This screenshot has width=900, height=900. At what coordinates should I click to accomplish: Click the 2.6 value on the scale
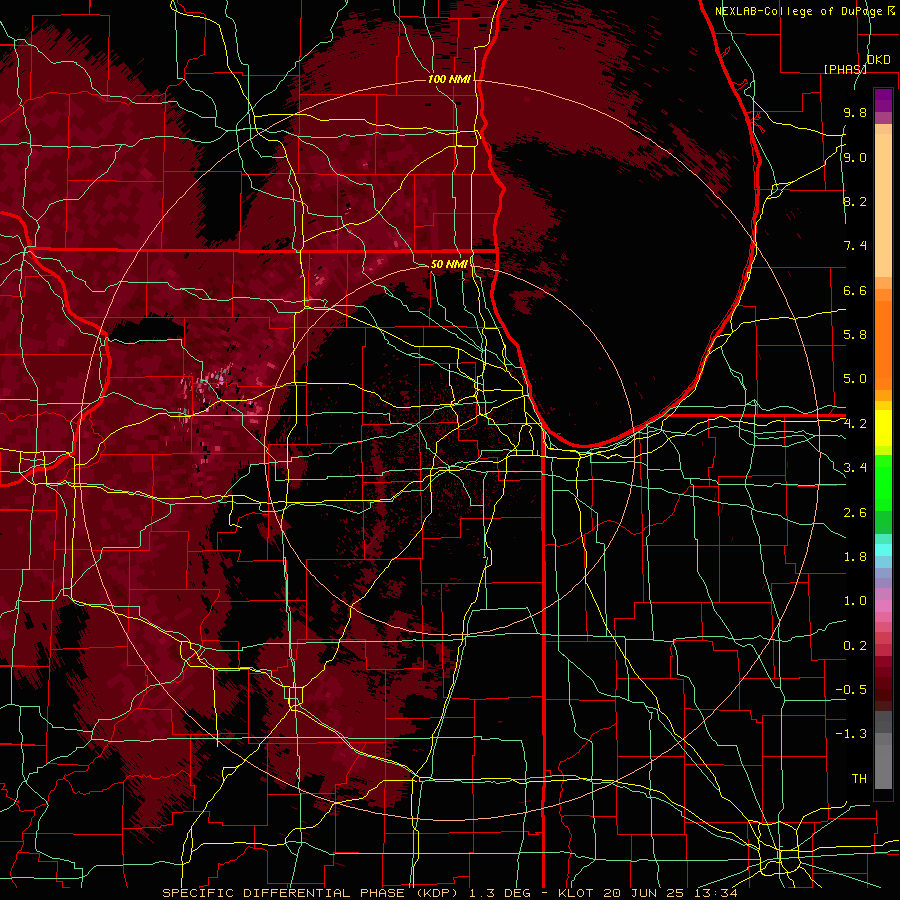pos(855,513)
